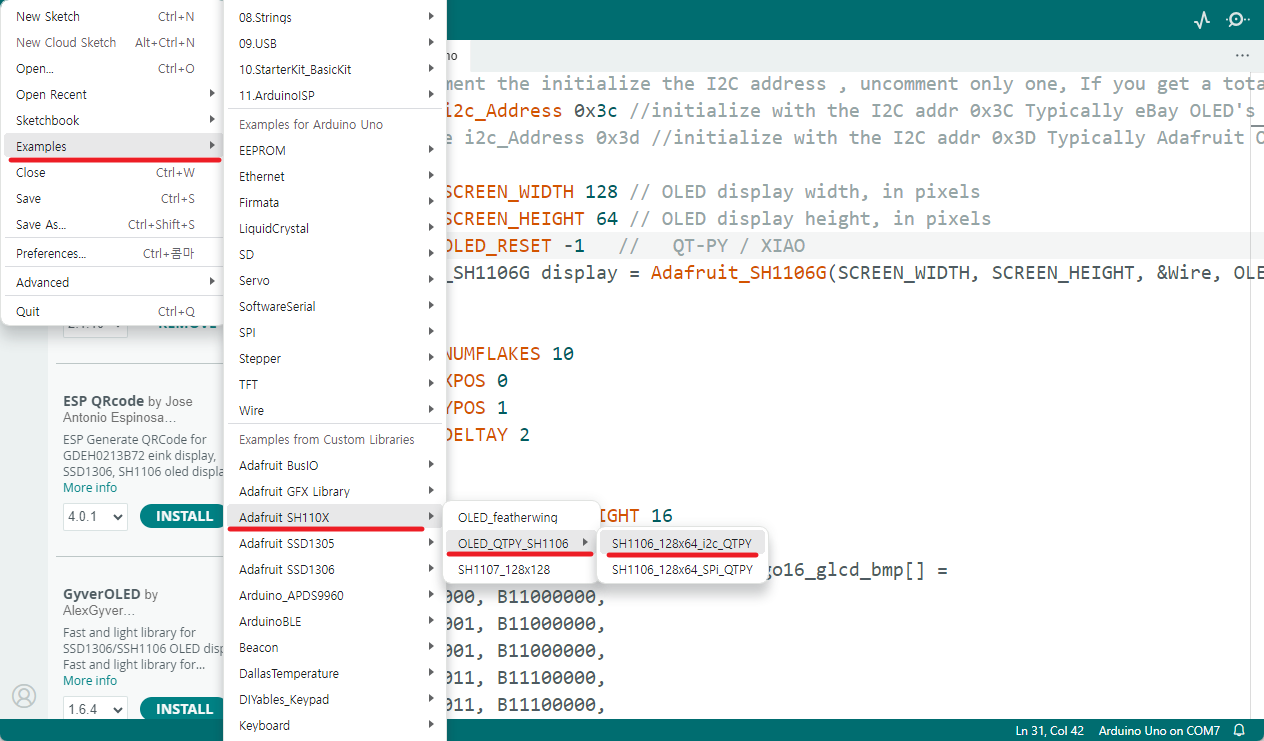
Task: Open LiquidCrystal examples submenu
Action: click(x=335, y=229)
